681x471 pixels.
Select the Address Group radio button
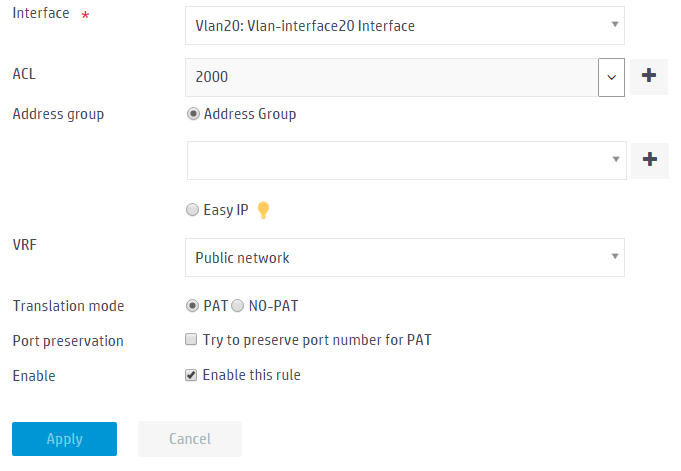pos(193,114)
